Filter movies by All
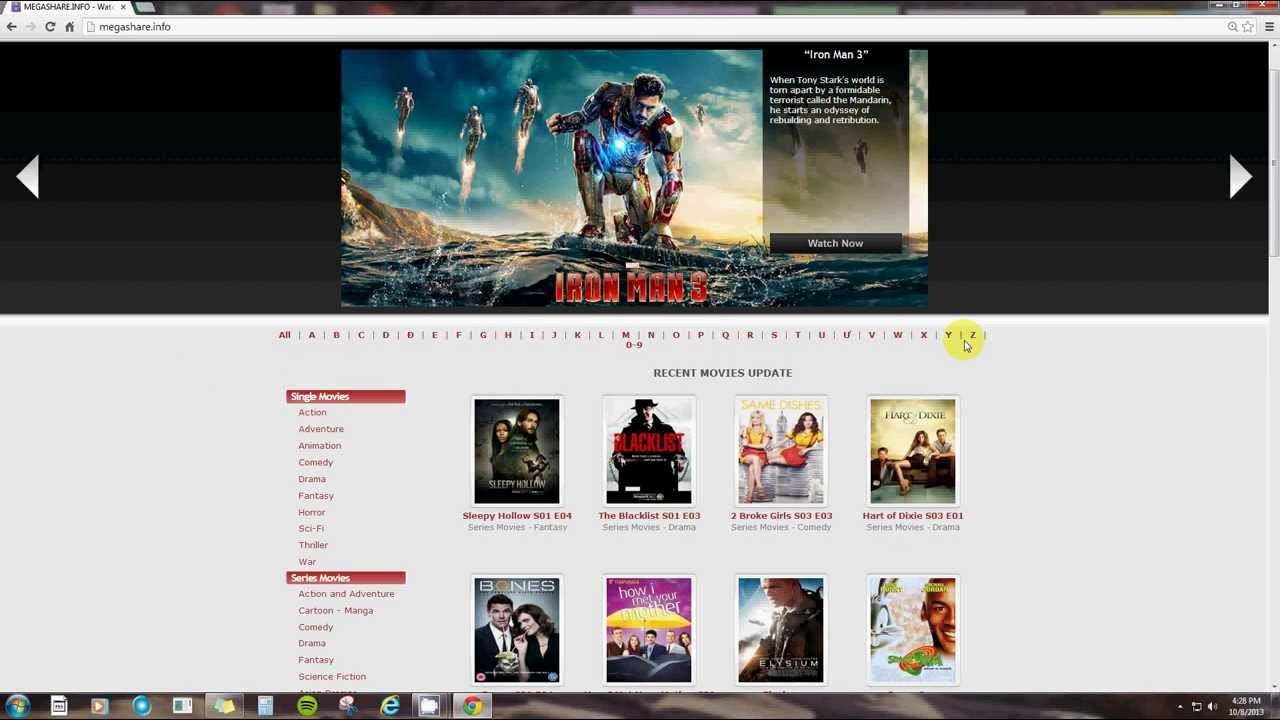This screenshot has width=1280, height=720. pyautogui.click(x=285, y=335)
